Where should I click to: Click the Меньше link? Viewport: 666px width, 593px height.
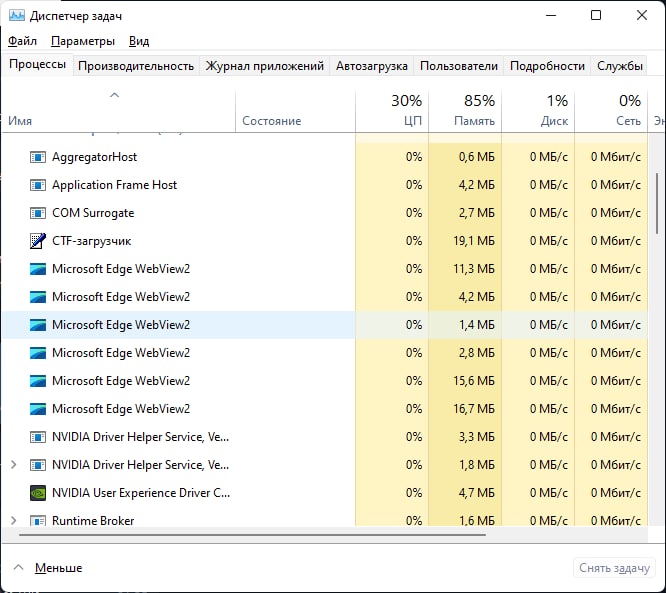pos(59,568)
